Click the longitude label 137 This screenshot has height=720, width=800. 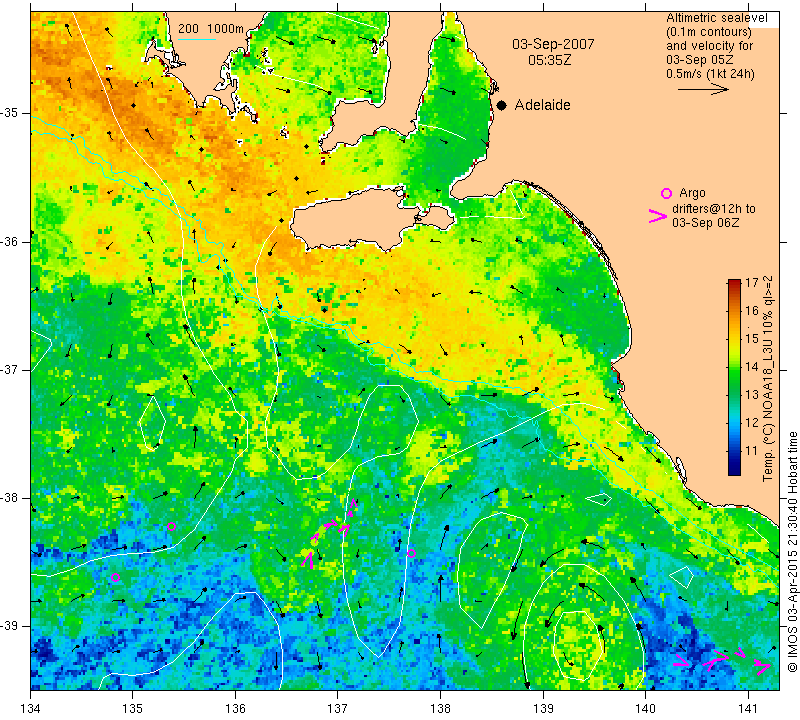(338, 709)
